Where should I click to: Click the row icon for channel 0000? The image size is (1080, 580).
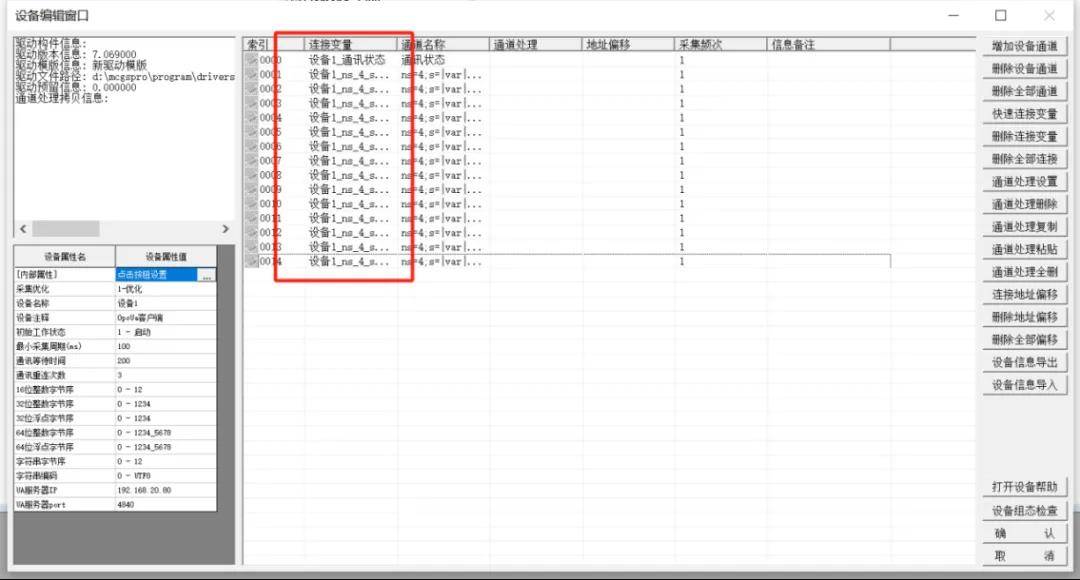click(251, 60)
